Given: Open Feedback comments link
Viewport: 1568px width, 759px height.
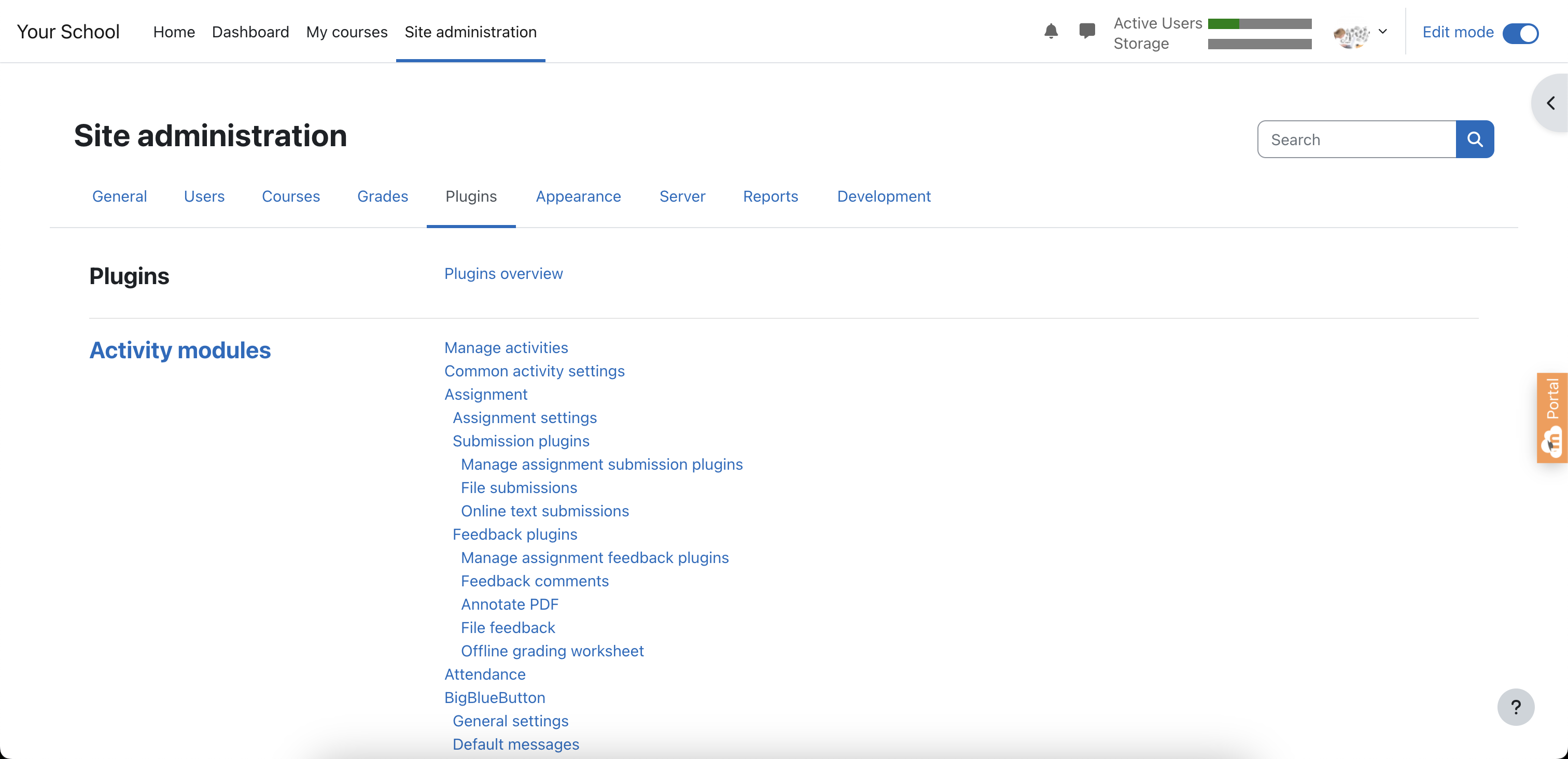Looking at the screenshot, I should tap(535, 581).
